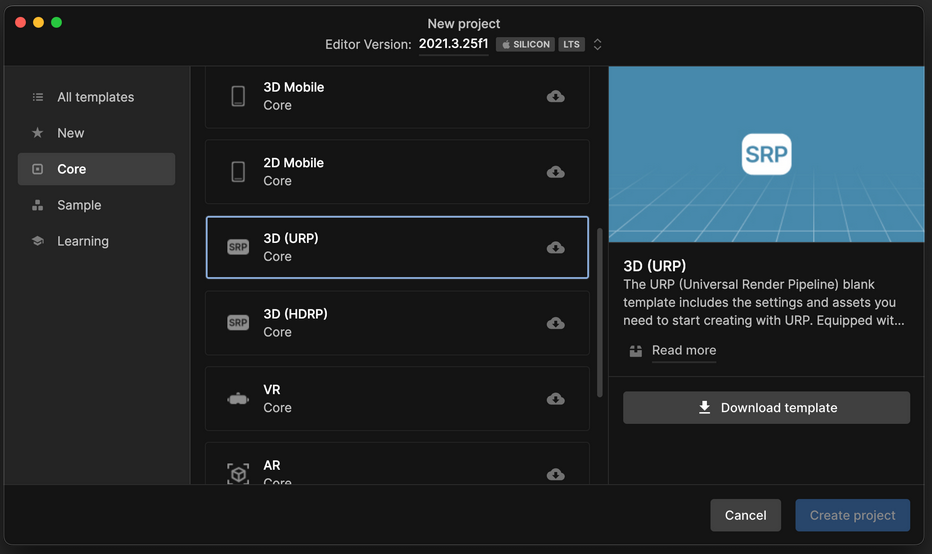Click the Create project button
The image size is (932, 554).
(x=852, y=515)
